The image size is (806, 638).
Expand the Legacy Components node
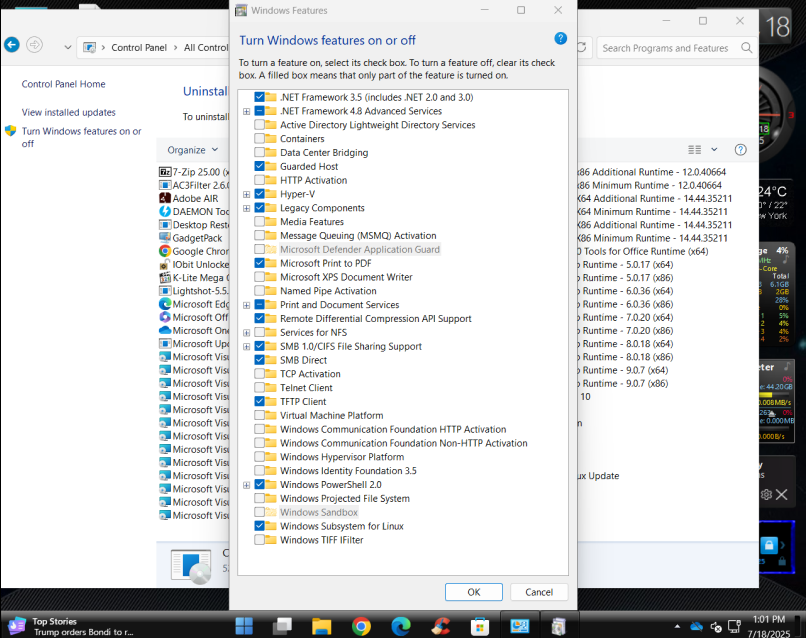point(247,208)
